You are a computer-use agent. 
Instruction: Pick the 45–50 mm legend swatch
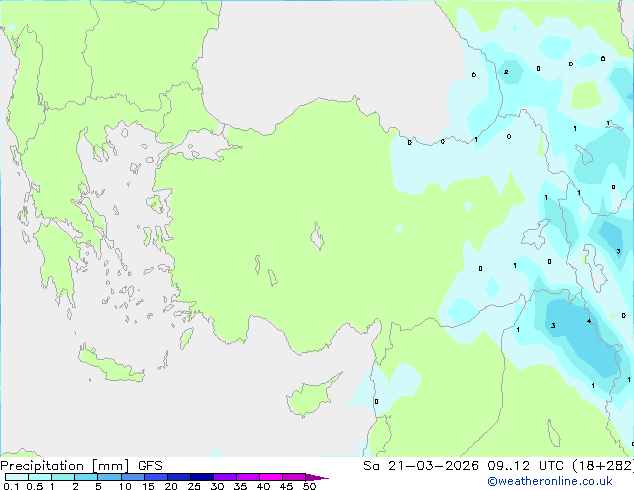click(294, 477)
